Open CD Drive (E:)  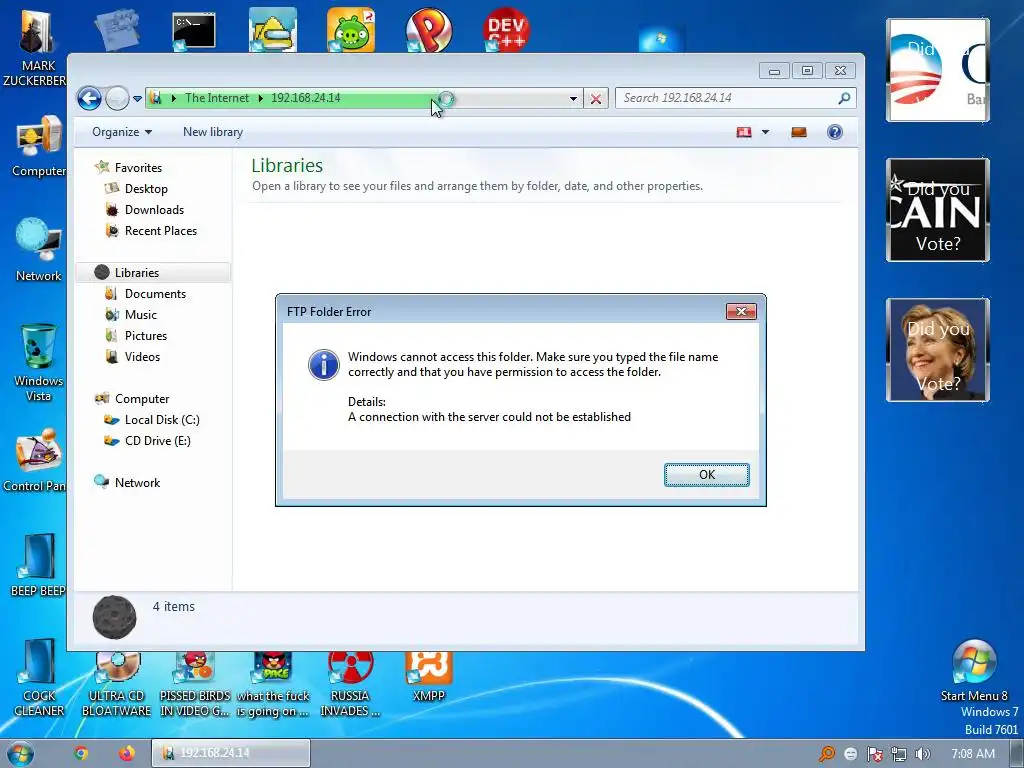click(157, 441)
